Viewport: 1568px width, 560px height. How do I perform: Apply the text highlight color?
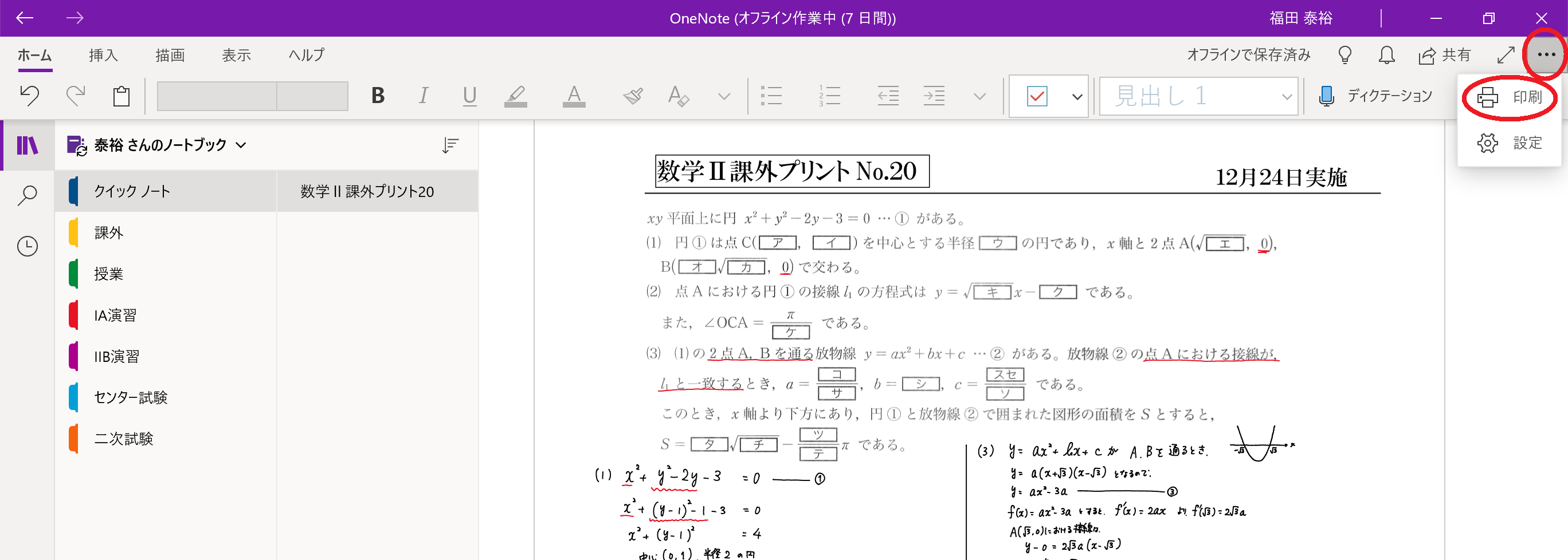point(516,96)
